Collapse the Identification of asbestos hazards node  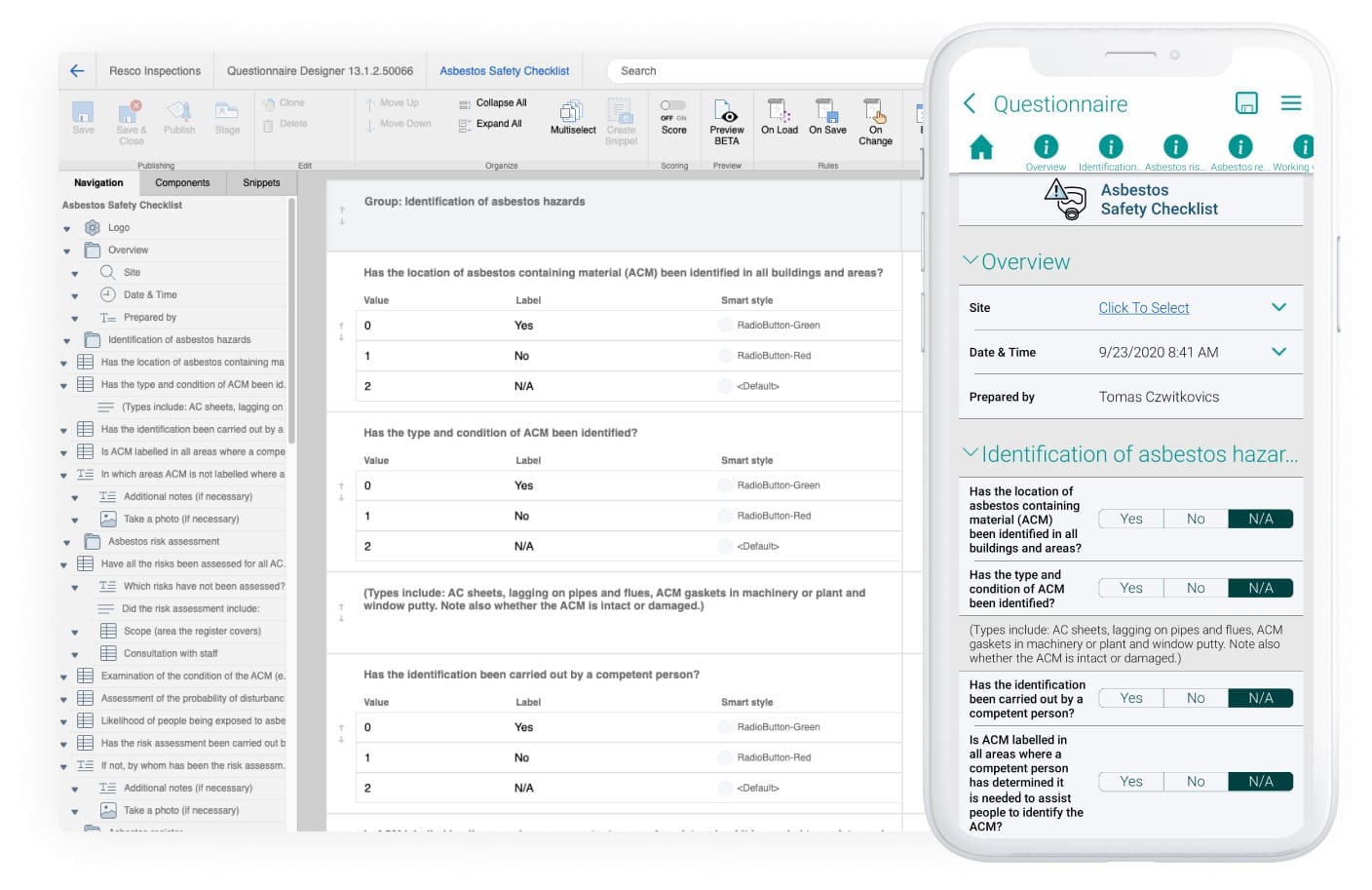pos(66,340)
